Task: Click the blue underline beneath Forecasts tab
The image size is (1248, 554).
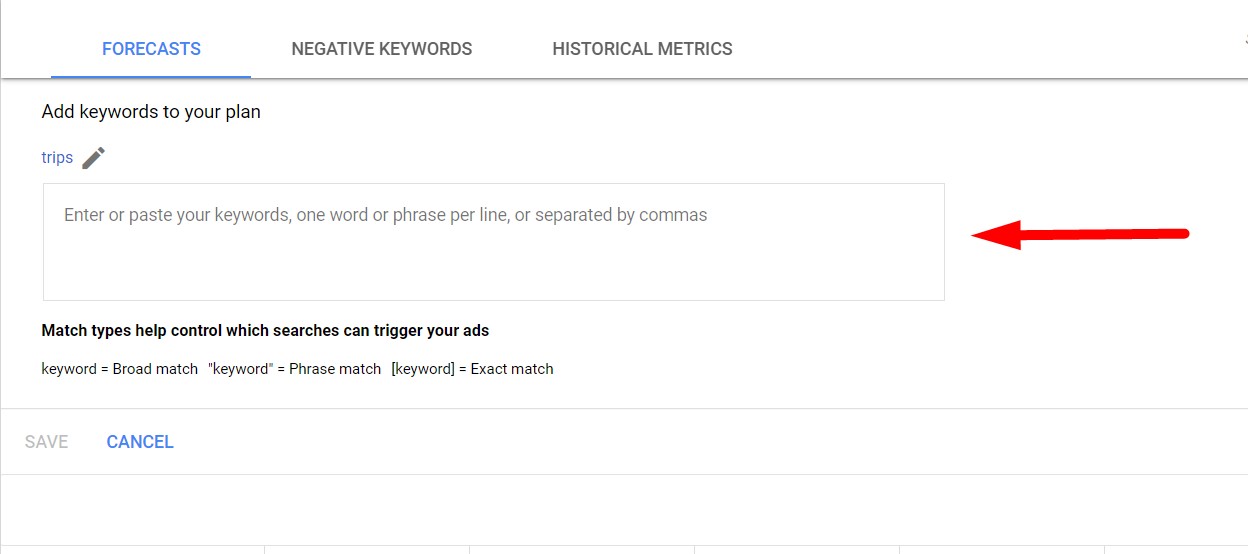Action: 151,76
